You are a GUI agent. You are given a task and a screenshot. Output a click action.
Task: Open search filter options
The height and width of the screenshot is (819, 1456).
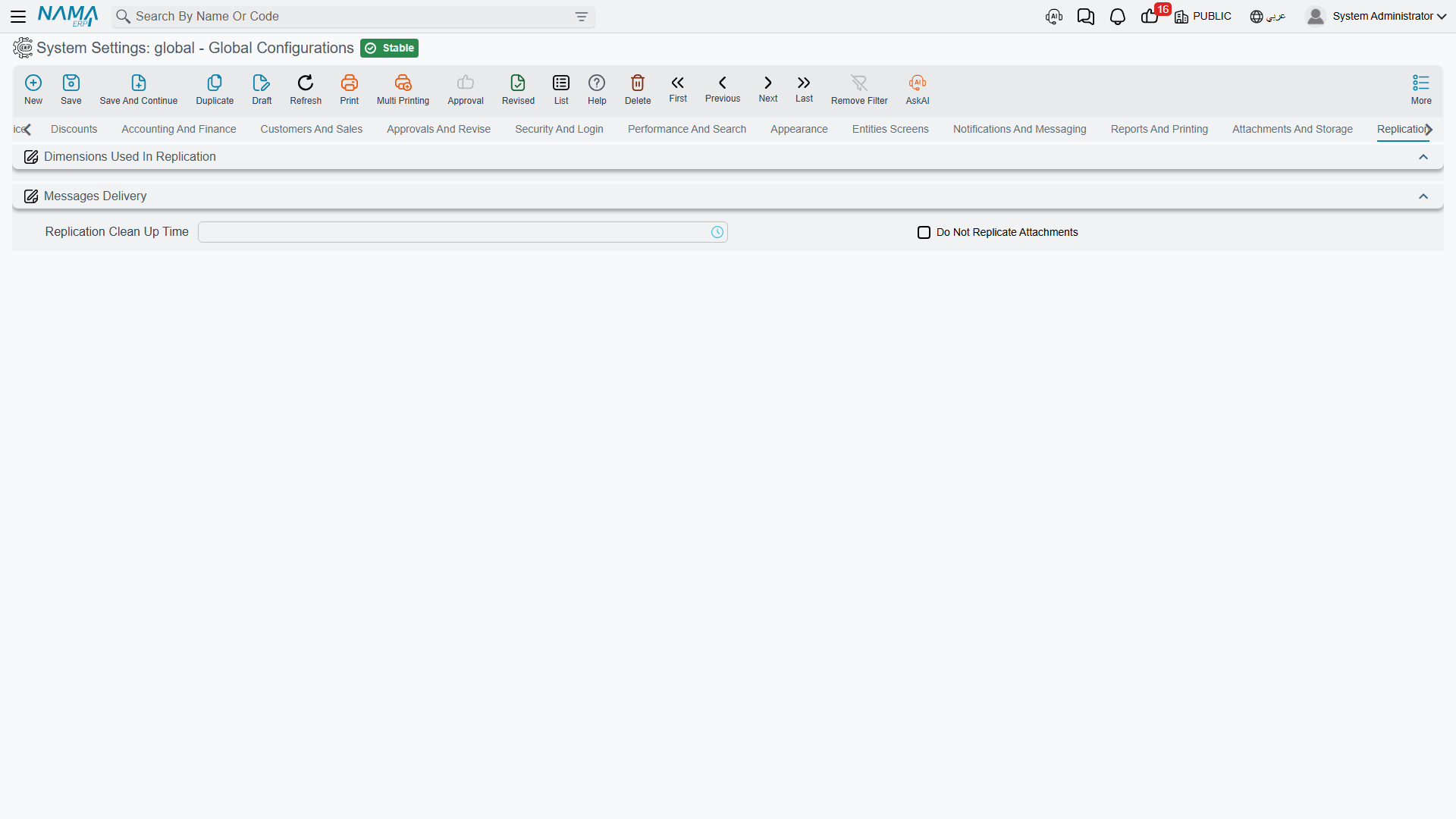tap(582, 17)
